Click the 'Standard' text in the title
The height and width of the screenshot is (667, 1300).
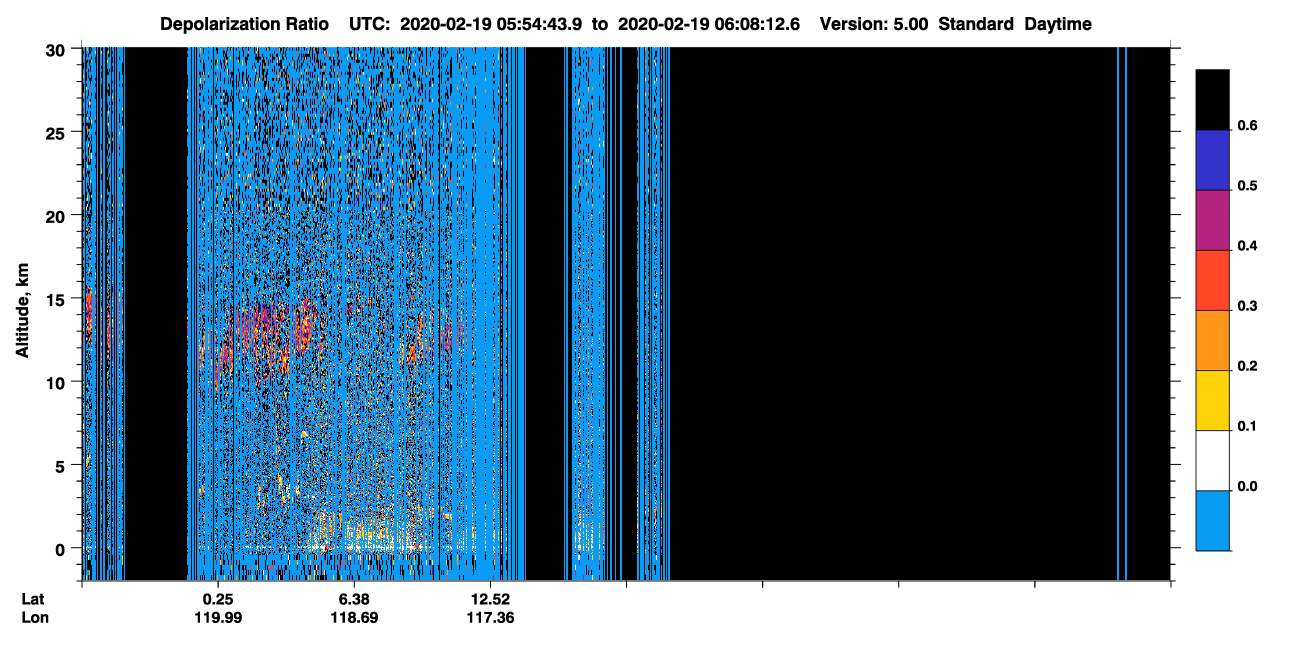point(976,24)
